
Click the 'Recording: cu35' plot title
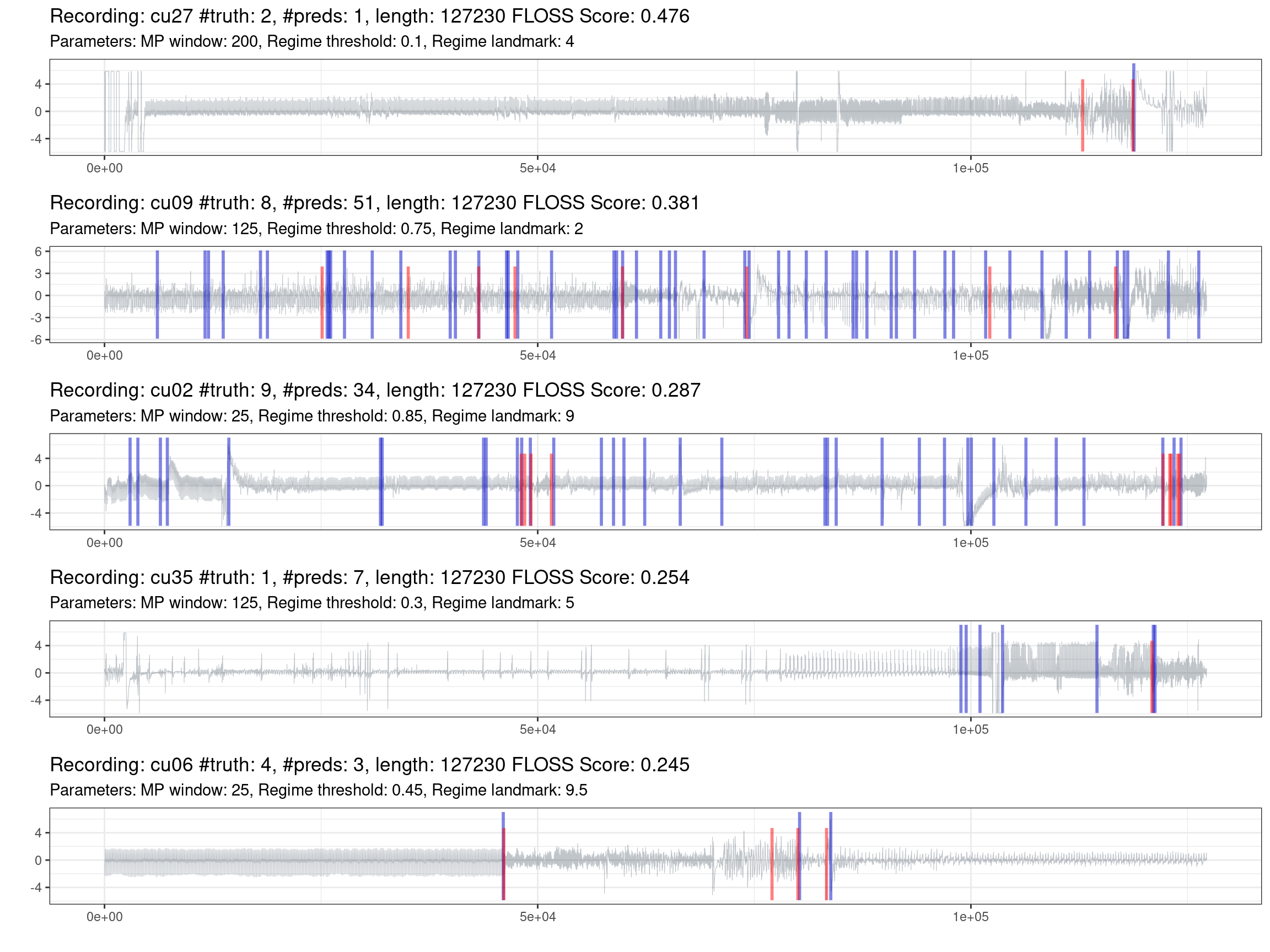pos(369,577)
